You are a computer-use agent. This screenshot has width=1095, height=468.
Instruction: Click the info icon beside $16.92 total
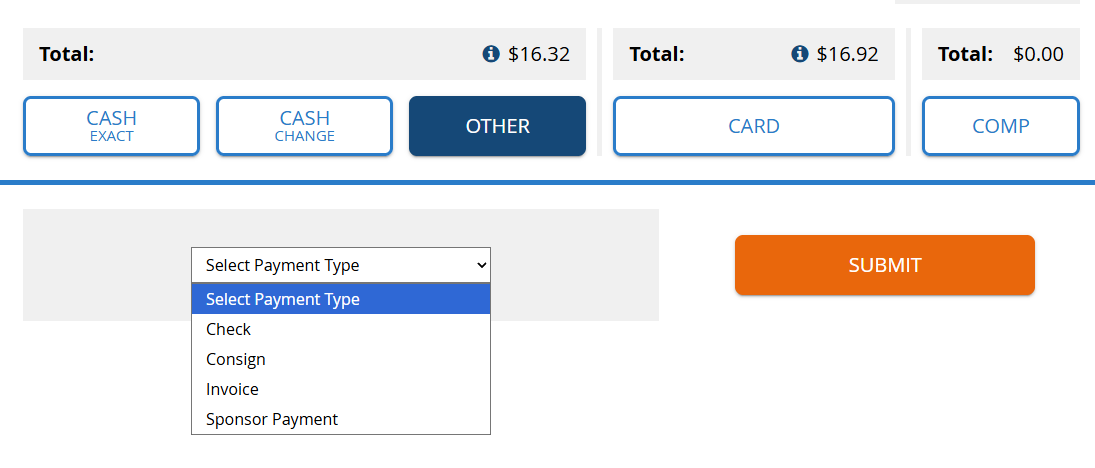tap(800, 54)
